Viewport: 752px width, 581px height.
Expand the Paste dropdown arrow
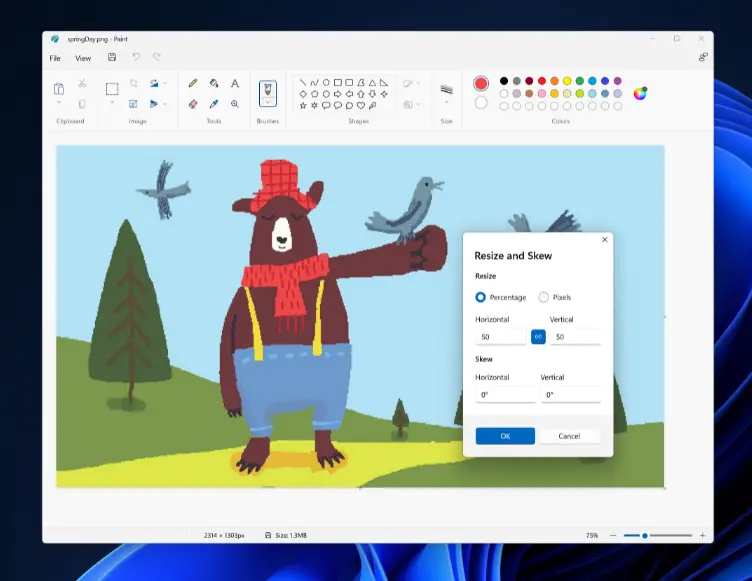59,102
